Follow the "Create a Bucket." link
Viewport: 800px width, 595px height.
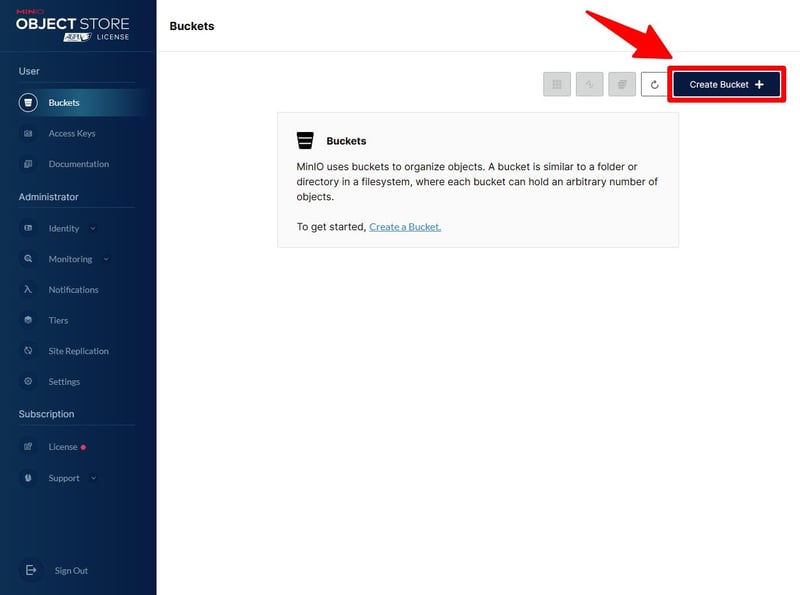(x=404, y=227)
